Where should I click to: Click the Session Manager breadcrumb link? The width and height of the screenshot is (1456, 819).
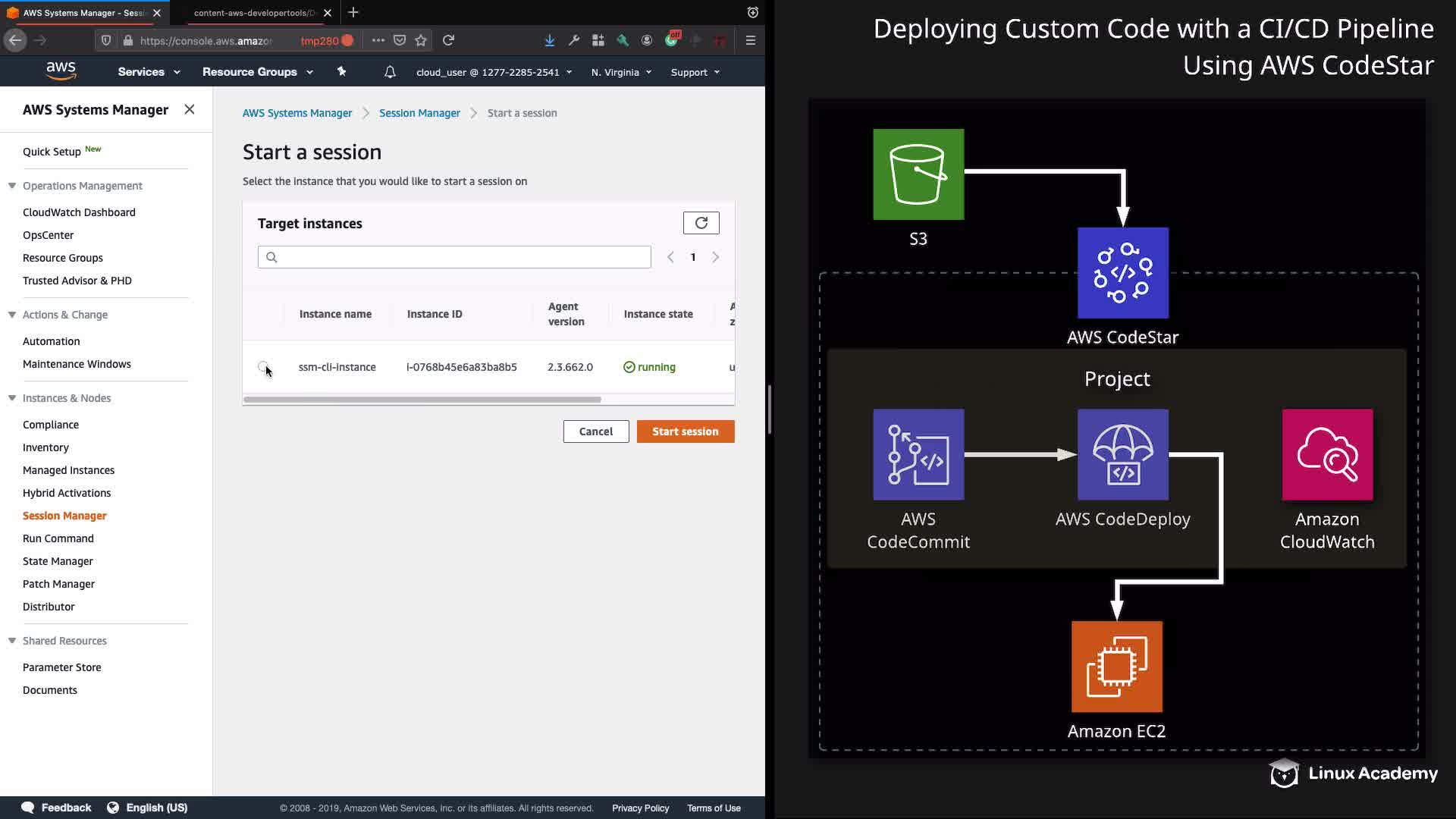coord(419,113)
